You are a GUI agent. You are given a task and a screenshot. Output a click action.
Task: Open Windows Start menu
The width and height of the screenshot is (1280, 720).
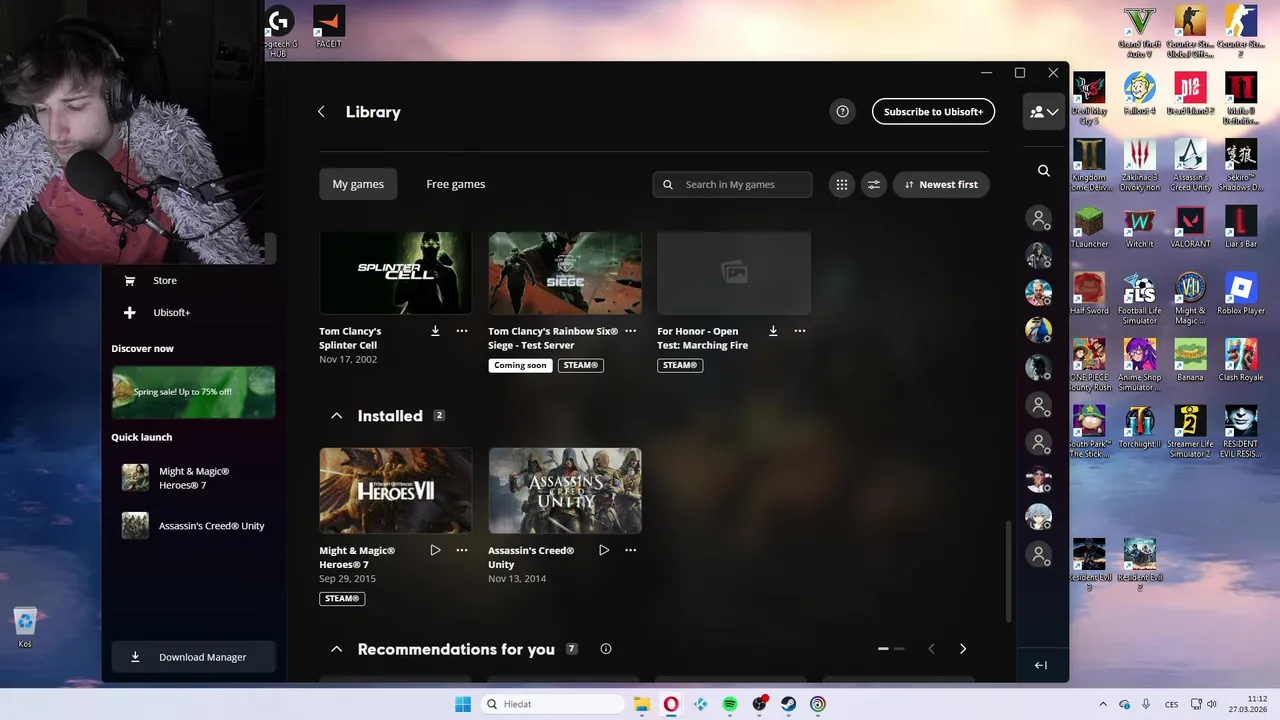(x=463, y=704)
